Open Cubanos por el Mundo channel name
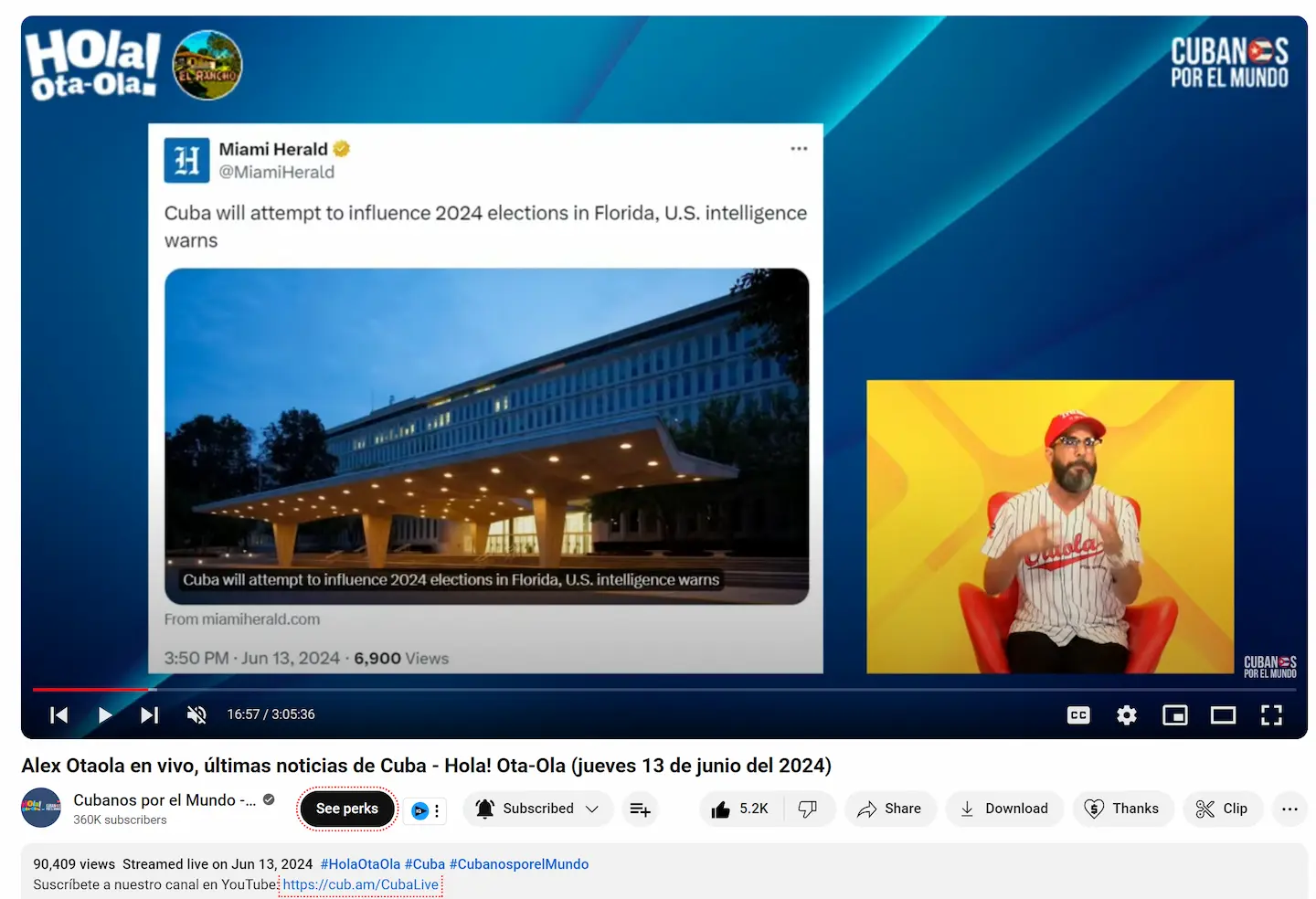 pyautogui.click(x=164, y=800)
